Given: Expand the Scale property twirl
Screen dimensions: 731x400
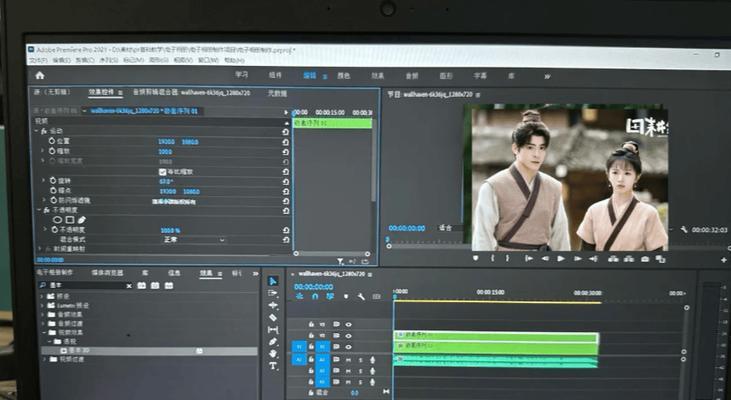Looking at the screenshot, I should click(x=43, y=151).
